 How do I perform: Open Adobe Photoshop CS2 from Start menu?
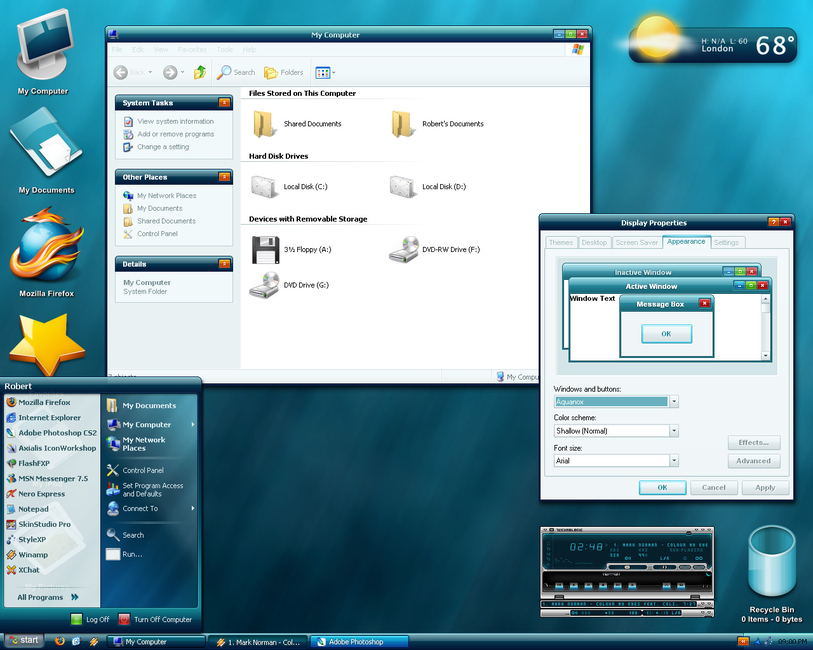tap(51, 433)
